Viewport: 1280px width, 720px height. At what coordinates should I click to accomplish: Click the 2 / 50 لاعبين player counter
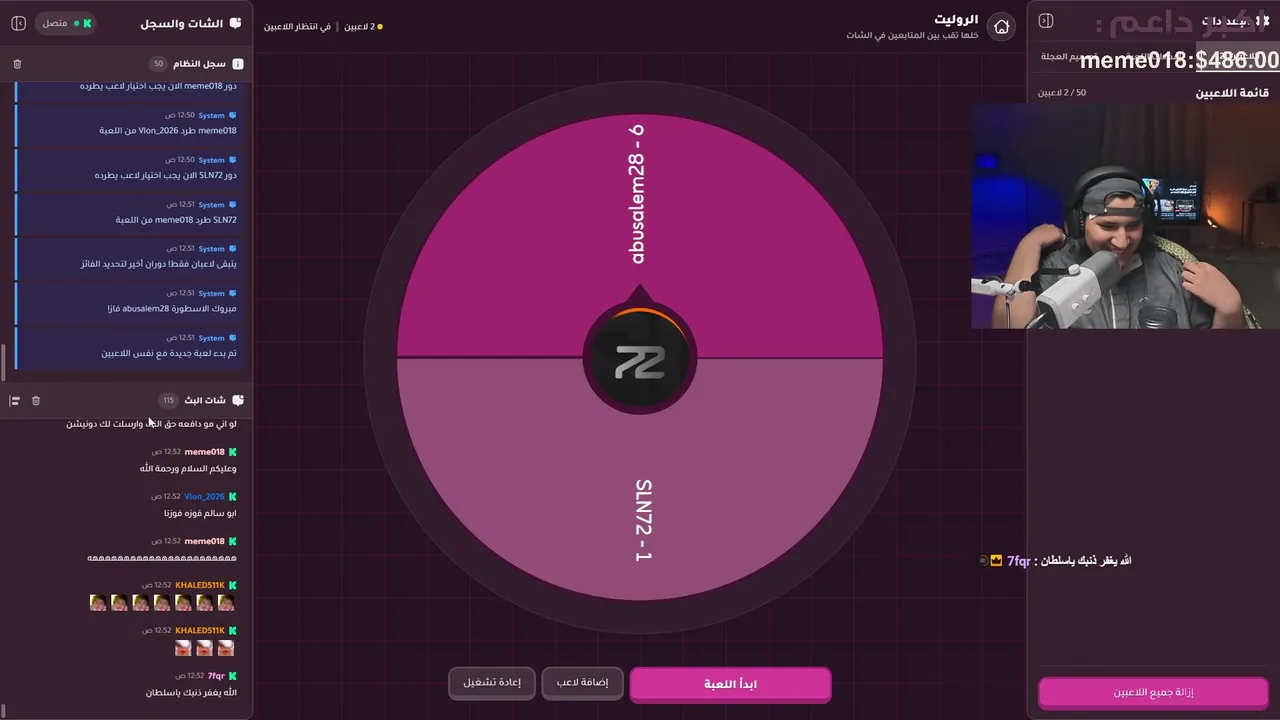[x=1061, y=93]
